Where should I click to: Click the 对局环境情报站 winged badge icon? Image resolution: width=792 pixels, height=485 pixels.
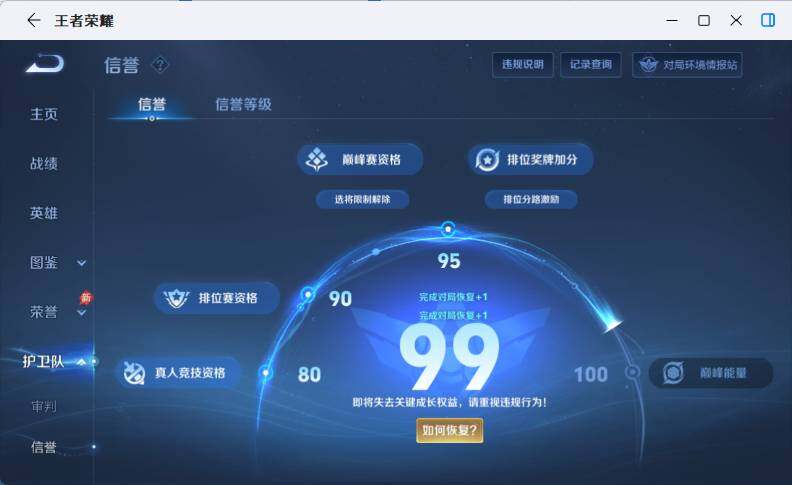click(x=649, y=65)
